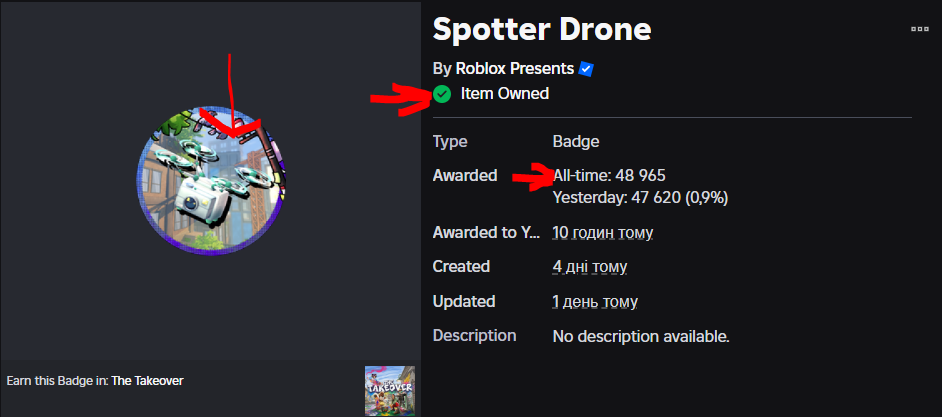Select the Yesterday 47 620 statistic
942x417 pixels.
click(640, 198)
